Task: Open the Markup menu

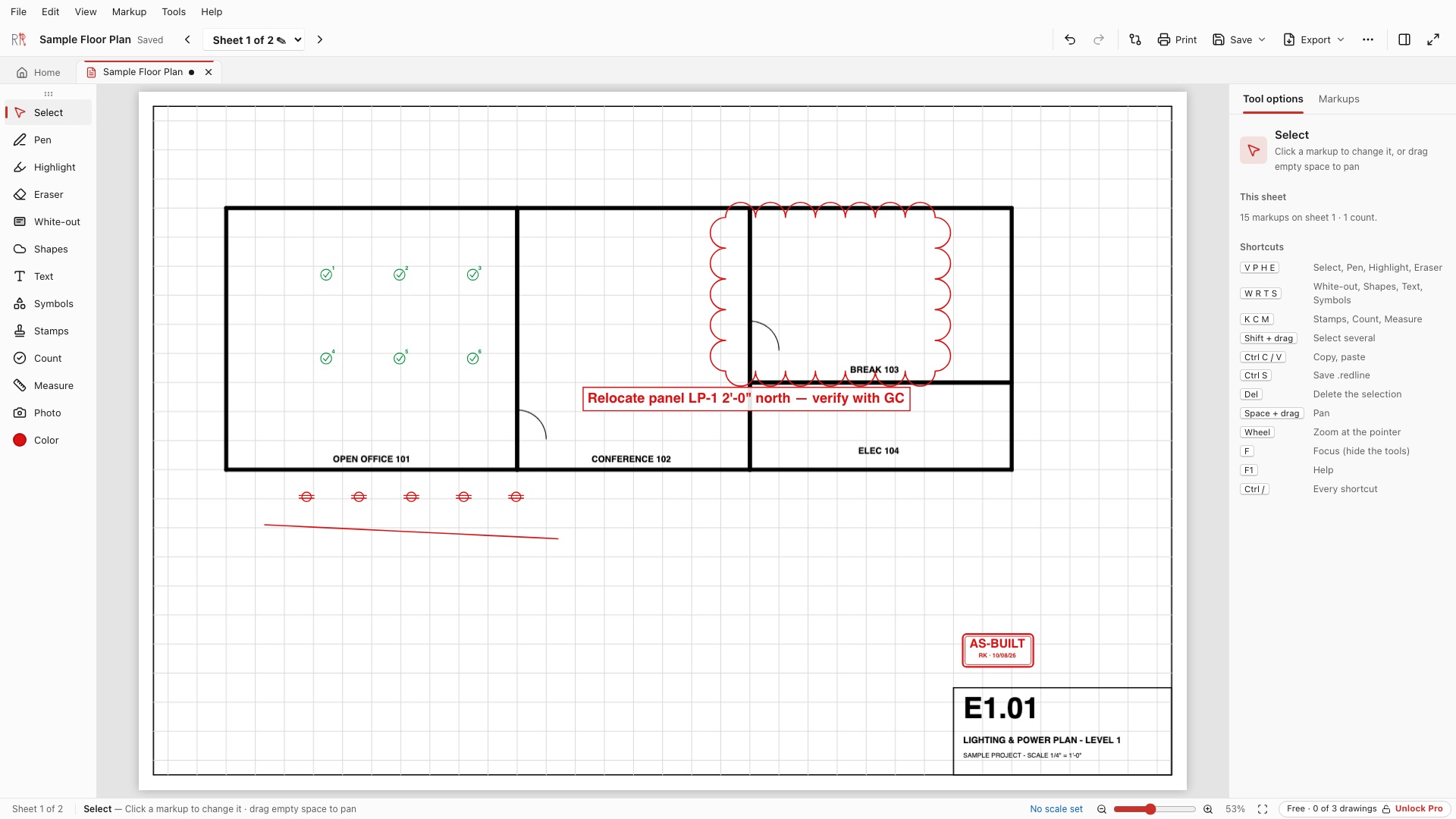Action: 129,11
